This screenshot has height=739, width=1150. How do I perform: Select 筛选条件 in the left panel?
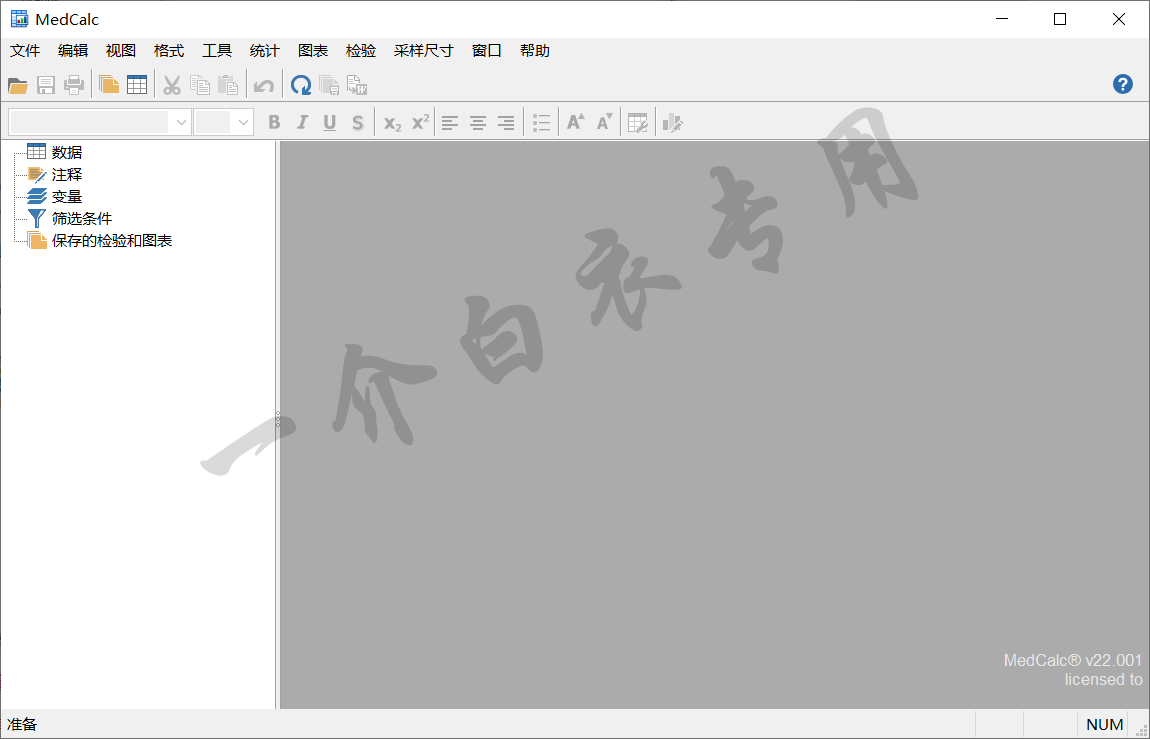coord(81,219)
